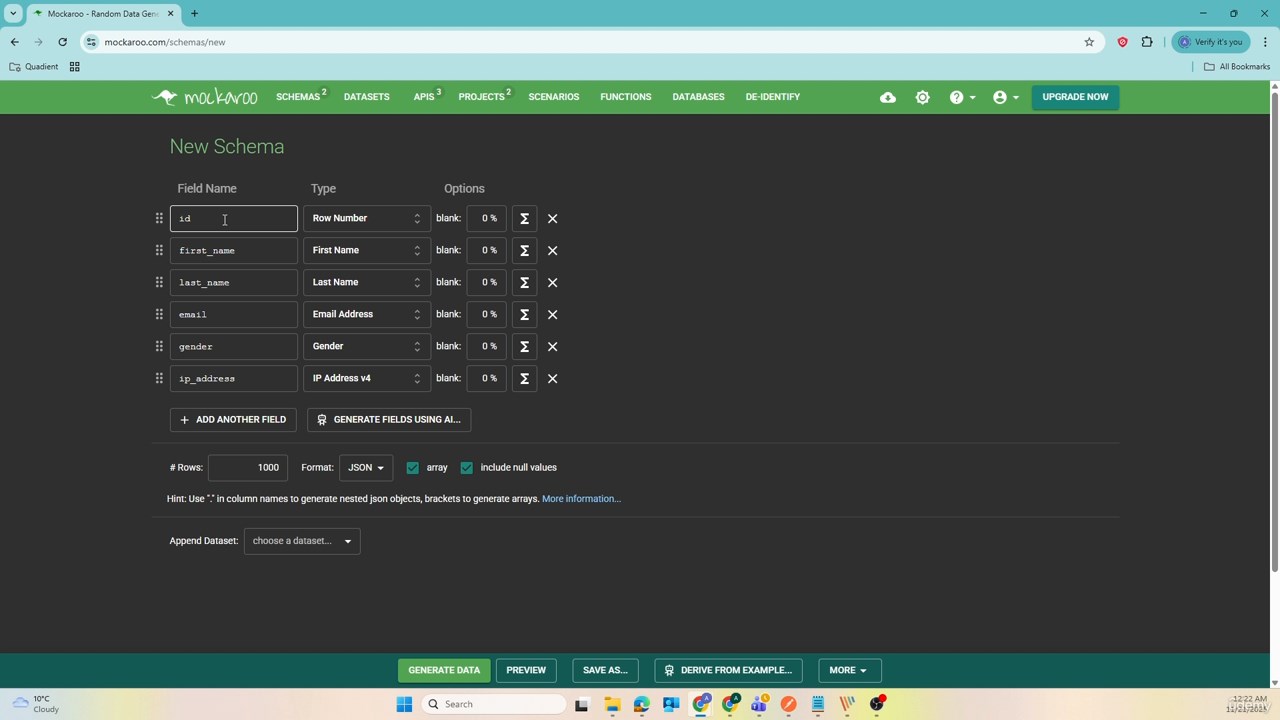Click the drag handle of the id row
This screenshot has height=720, width=1280.
[159, 218]
